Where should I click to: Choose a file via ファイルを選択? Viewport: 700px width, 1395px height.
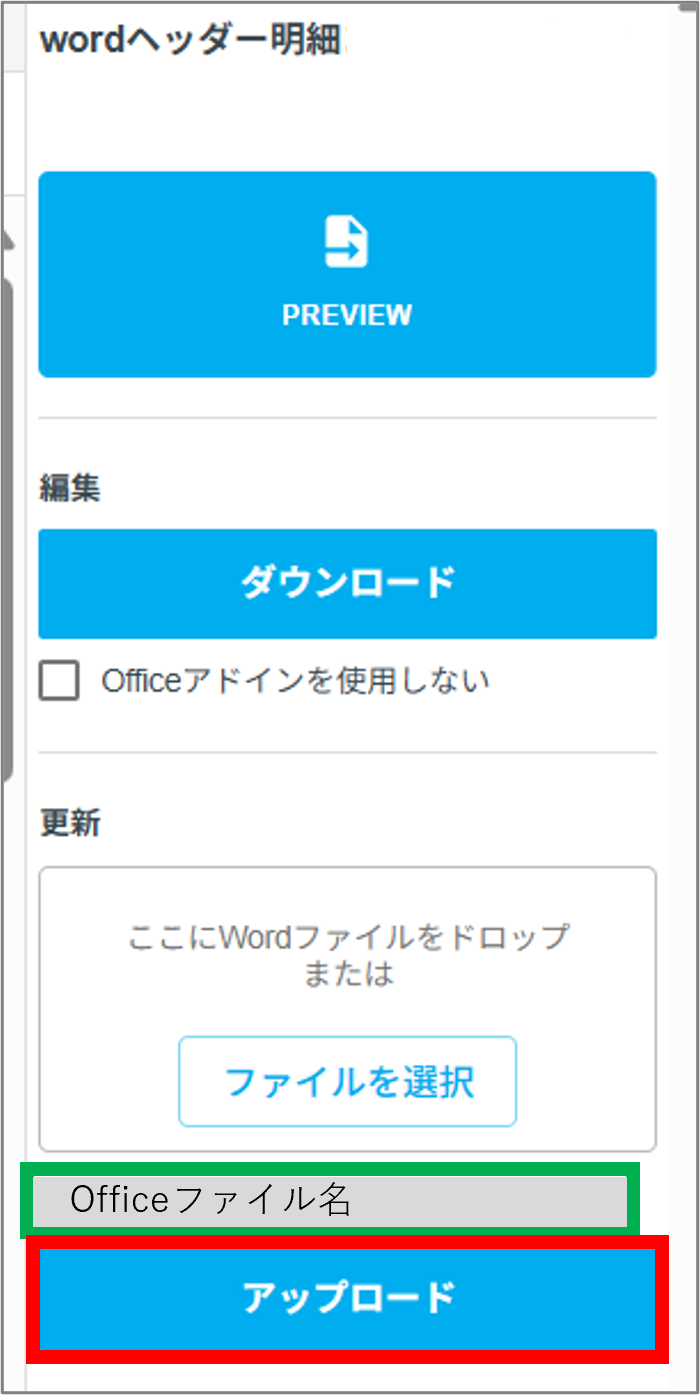pos(347,1081)
